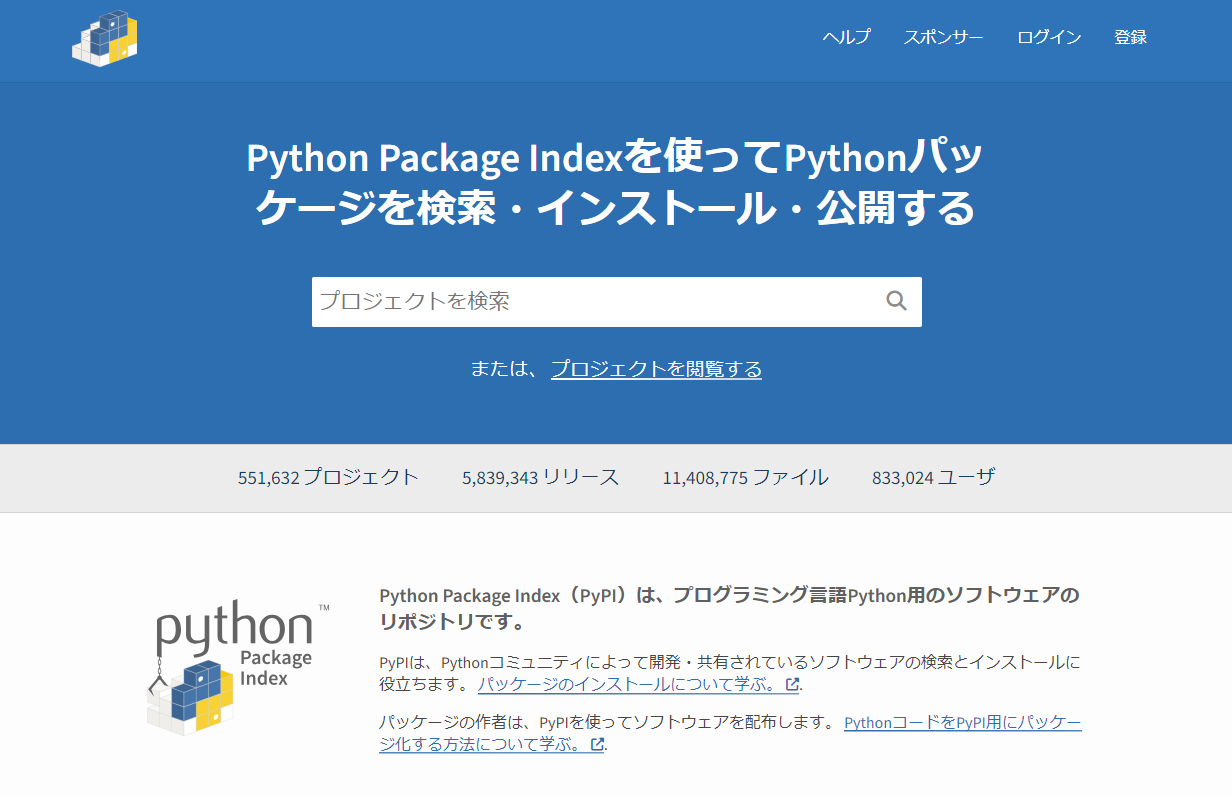Select 登録 to register an account
The width and height of the screenshot is (1232, 797).
click(1130, 37)
